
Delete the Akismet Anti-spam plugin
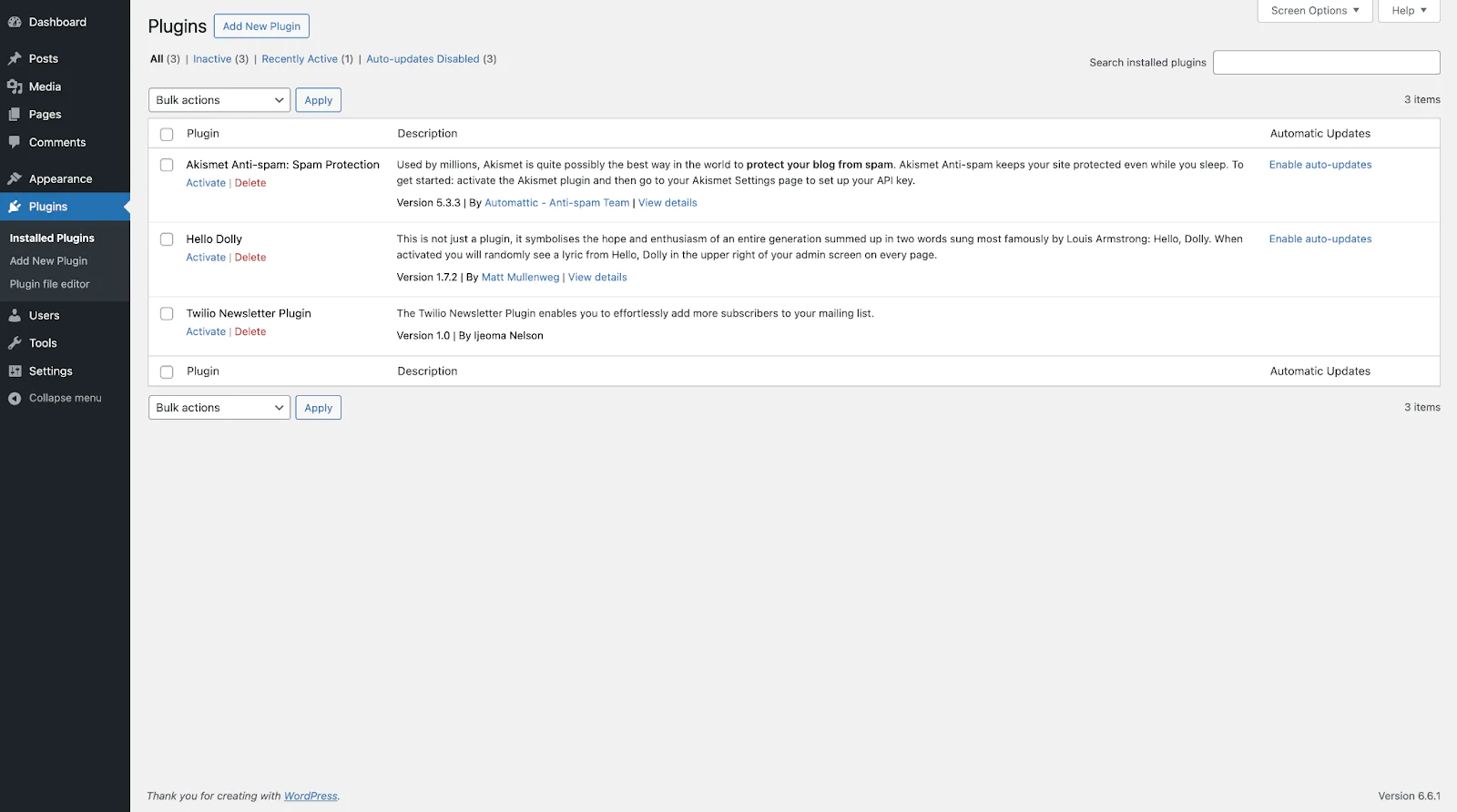coord(250,183)
